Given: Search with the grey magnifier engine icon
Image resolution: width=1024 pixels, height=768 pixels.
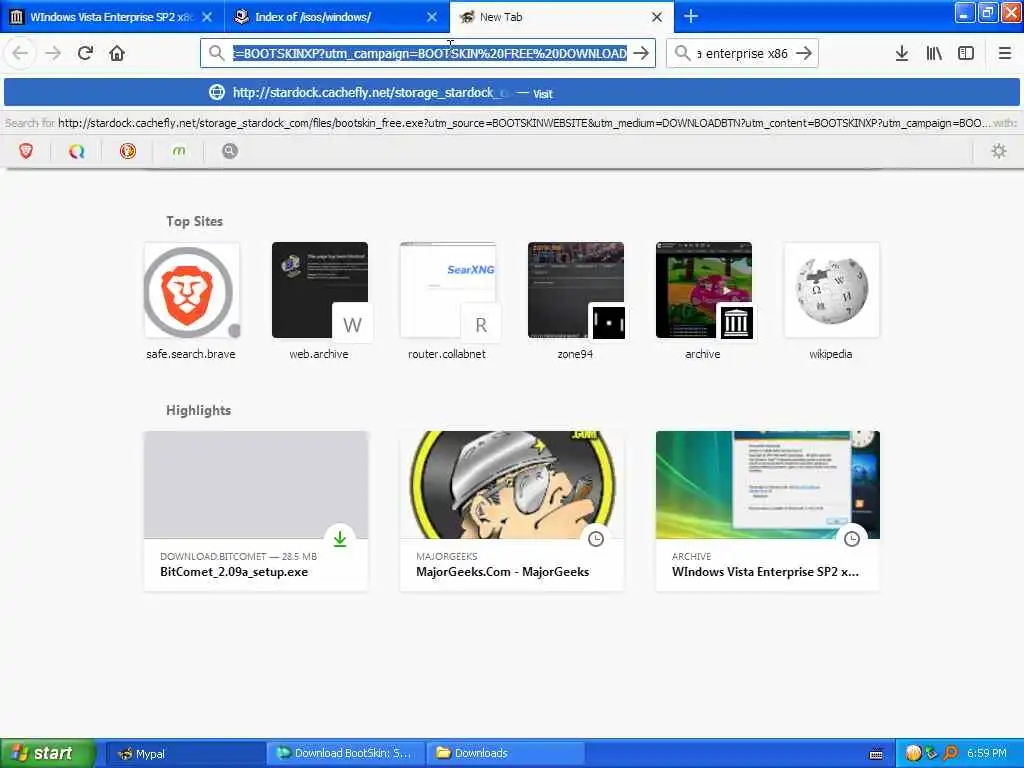Looking at the screenshot, I should tap(229, 151).
